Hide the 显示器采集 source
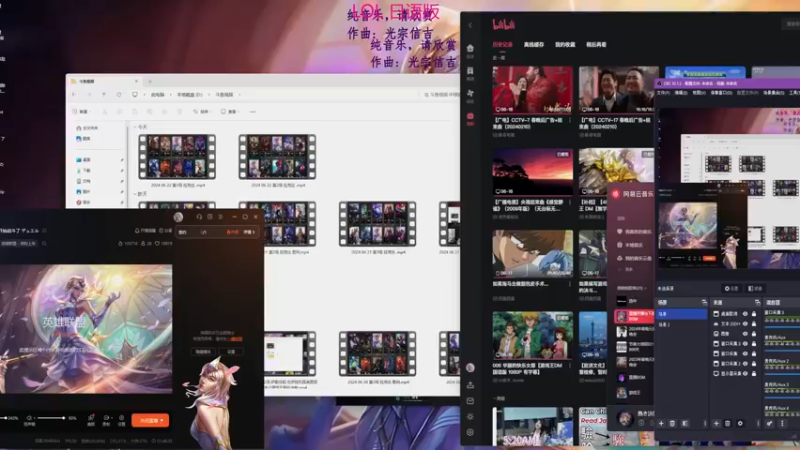800x450 pixels. click(745, 373)
